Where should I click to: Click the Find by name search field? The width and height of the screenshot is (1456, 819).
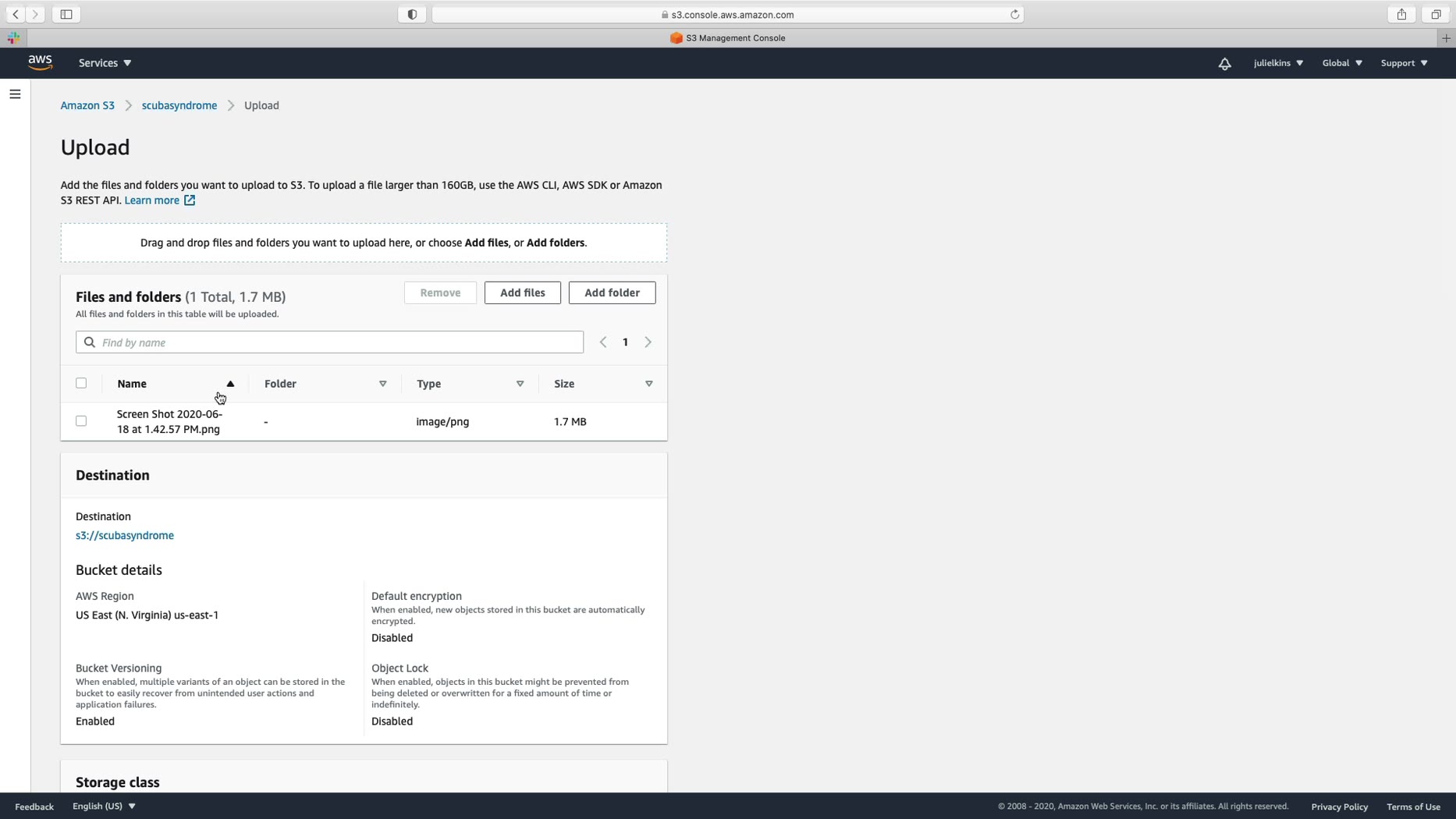329,342
